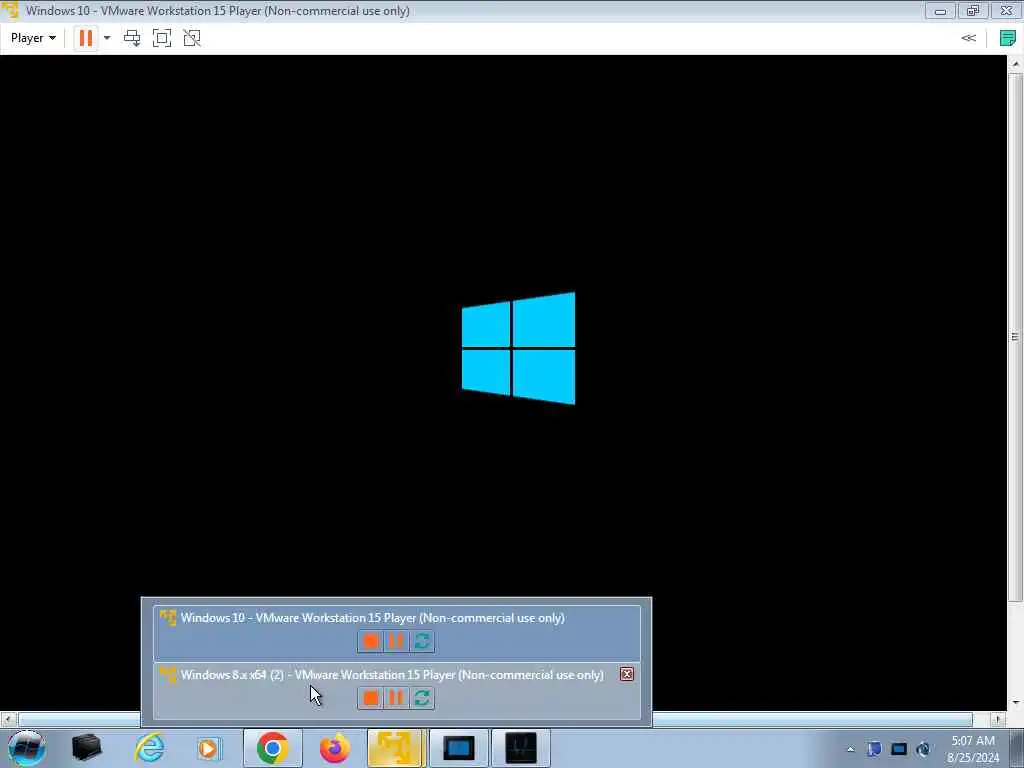This screenshot has height=768, width=1024.
Task: Open the Windows Start menu orb
Action: pos(26,748)
